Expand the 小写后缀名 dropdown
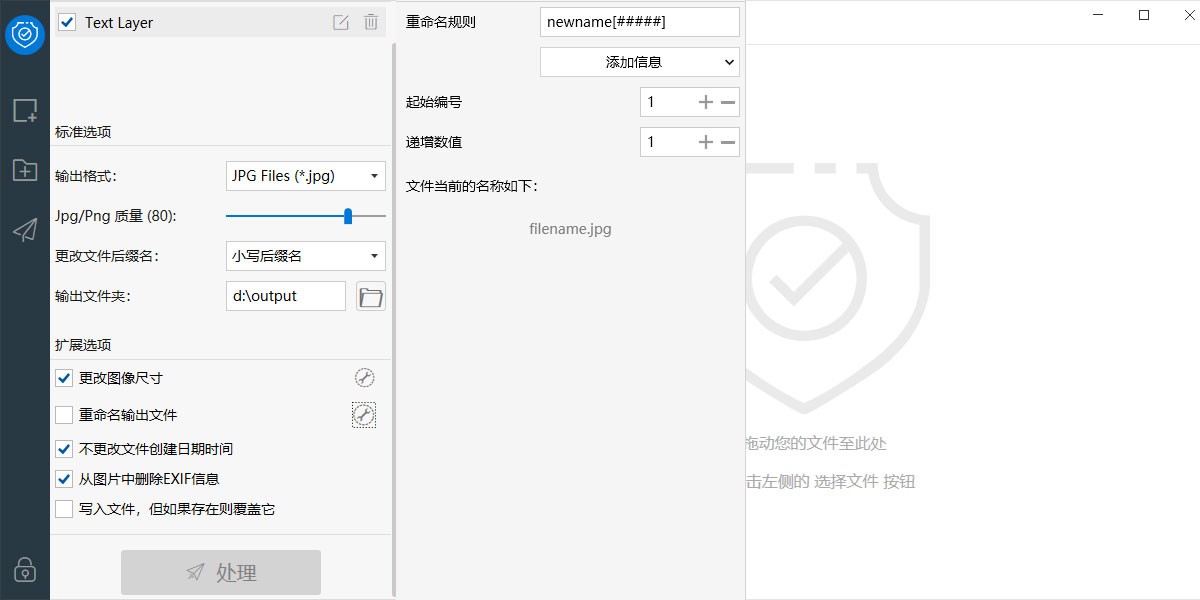The width and height of the screenshot is (1200, 600). click(305, 256)
